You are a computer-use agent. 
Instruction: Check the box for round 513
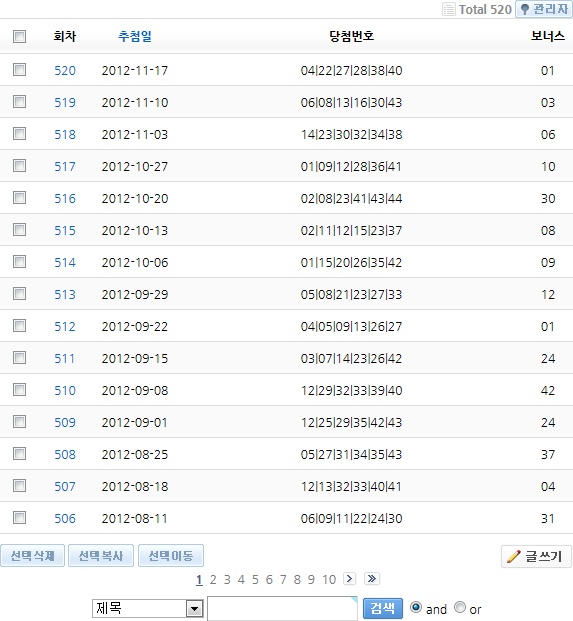coord(19,294)
